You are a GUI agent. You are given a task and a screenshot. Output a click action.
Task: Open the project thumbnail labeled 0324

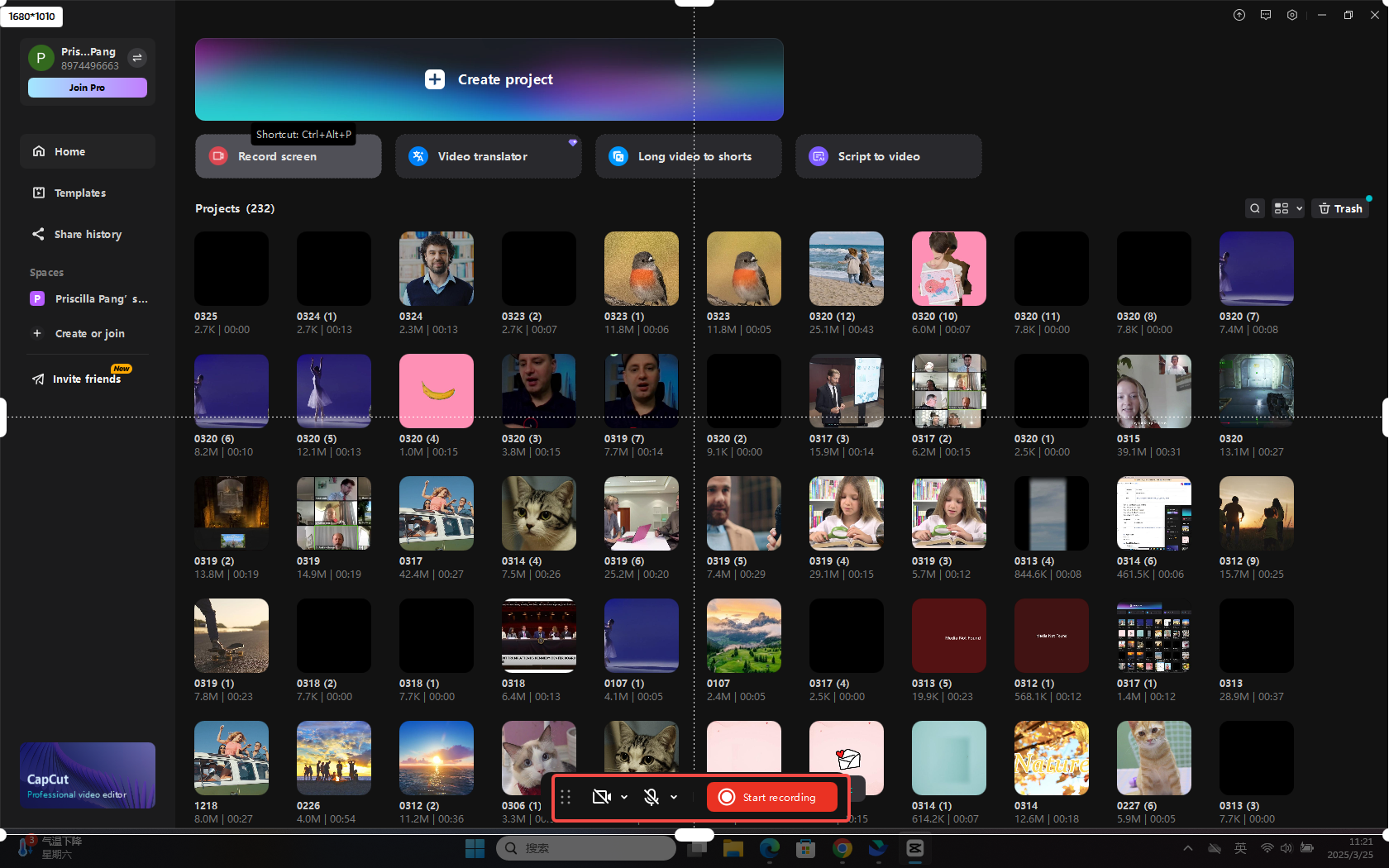point(436,268)
